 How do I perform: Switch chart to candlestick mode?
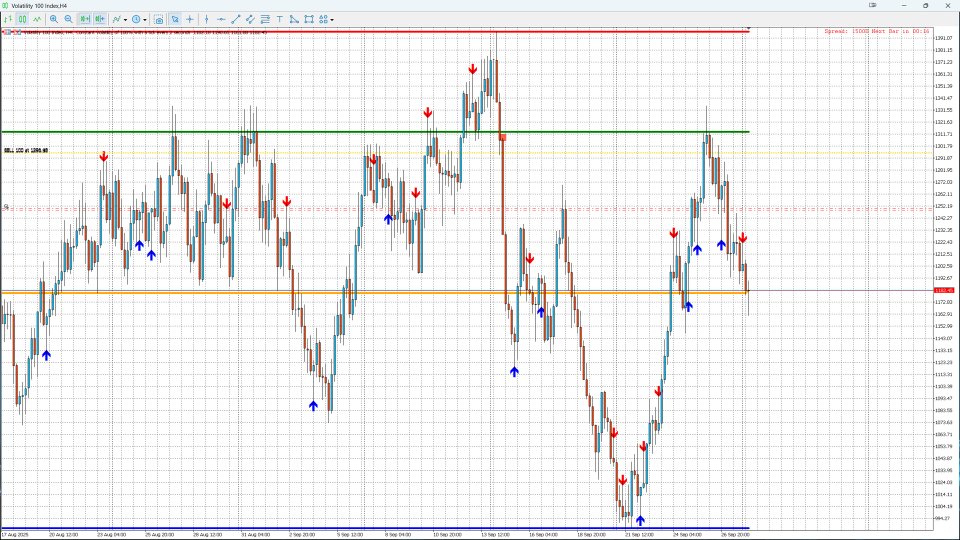[23, 20]
